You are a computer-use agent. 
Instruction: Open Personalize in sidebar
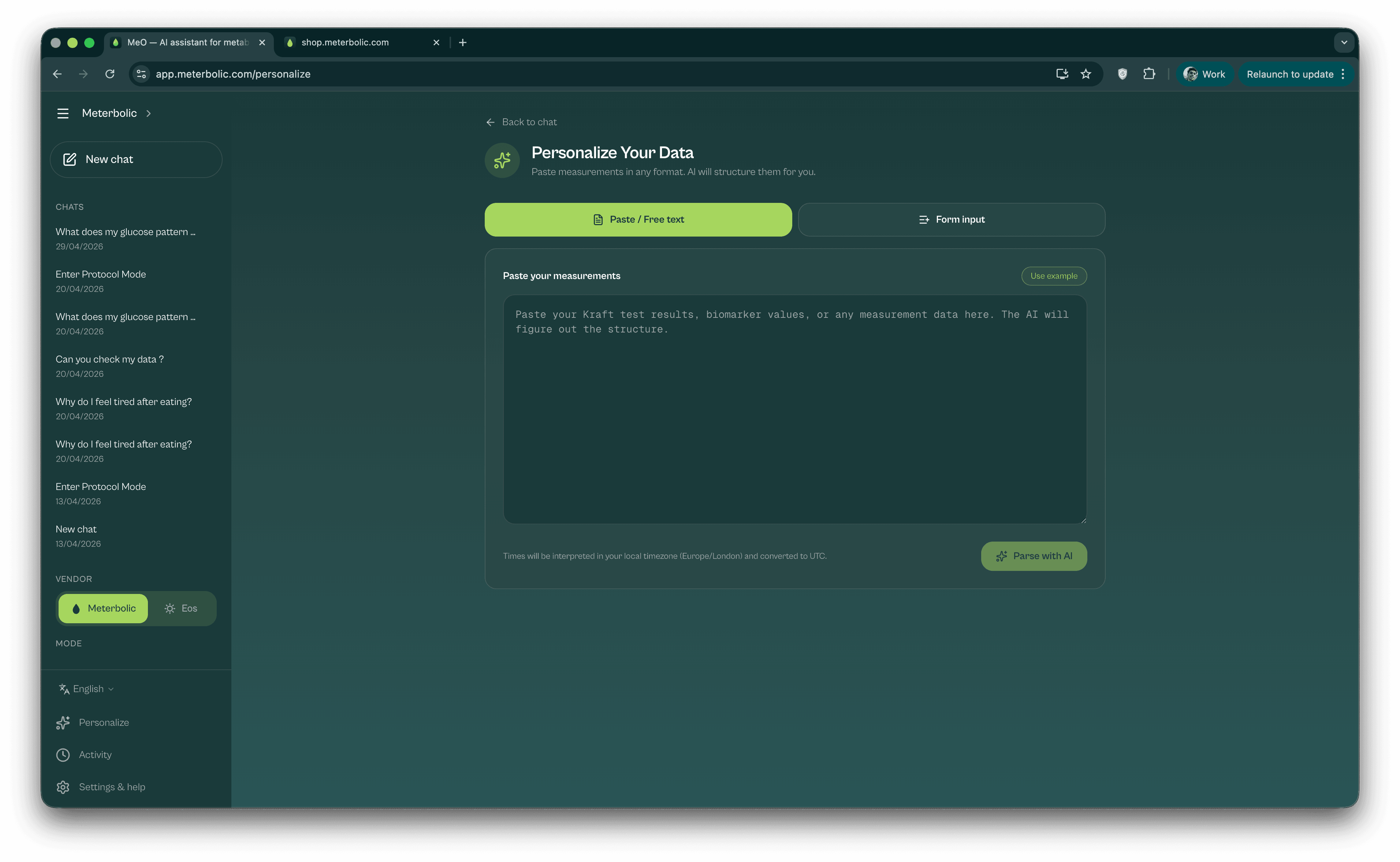point(104,722)
